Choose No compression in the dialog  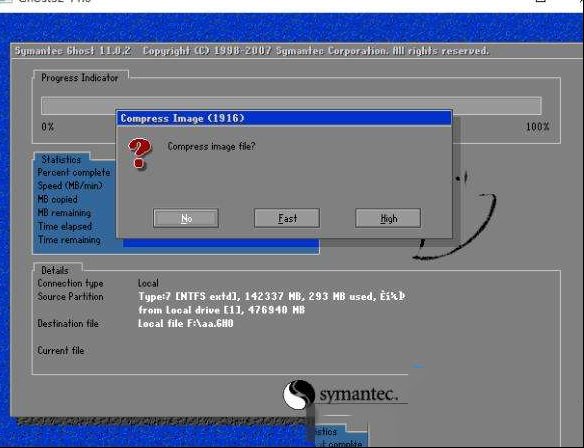pyautogui.click(x=186, y=218)
